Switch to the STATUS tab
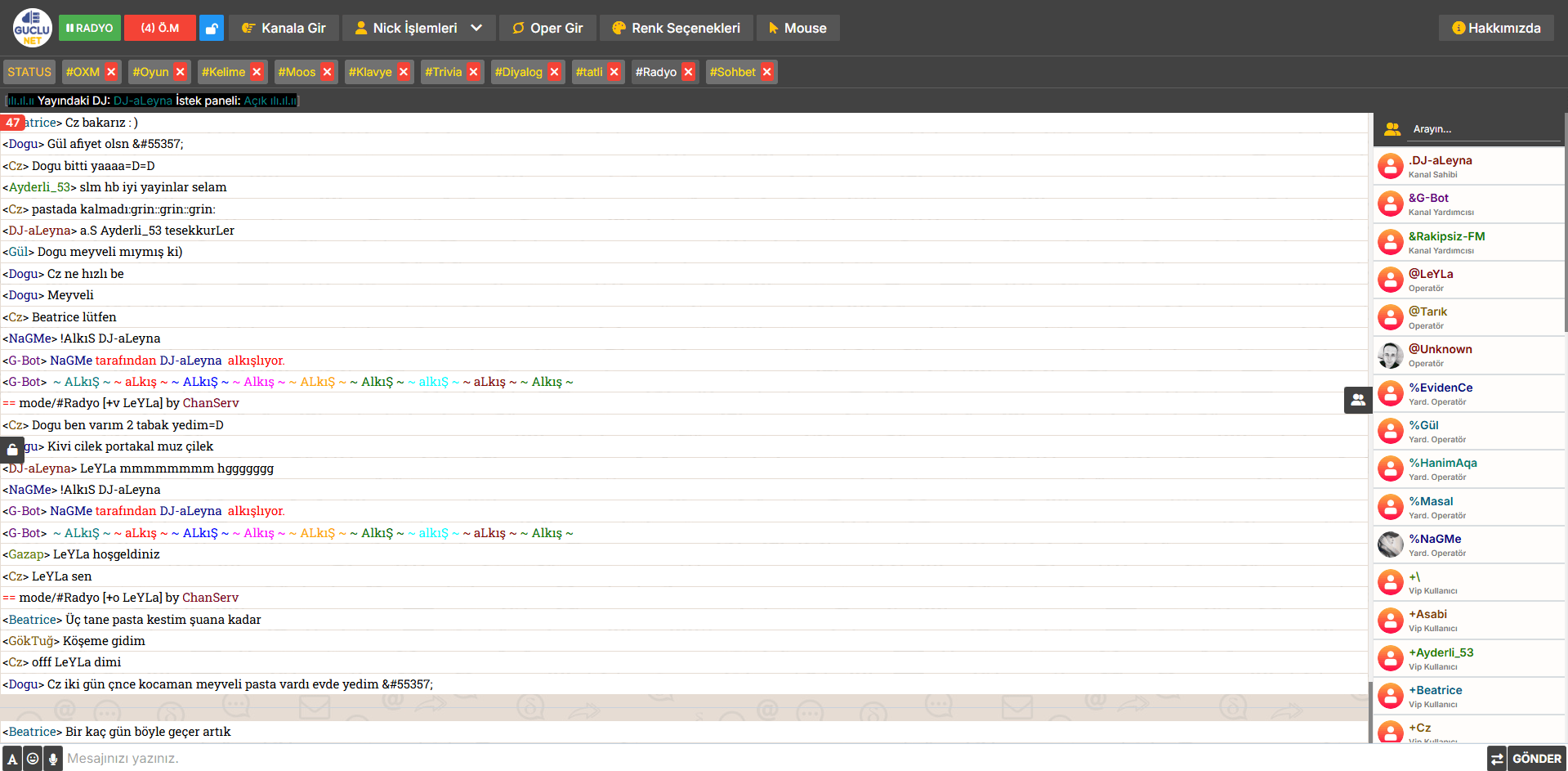Image resolution: width=1568 pixels, height=771 pixels. pyautogui.click(x=29, y=72)
